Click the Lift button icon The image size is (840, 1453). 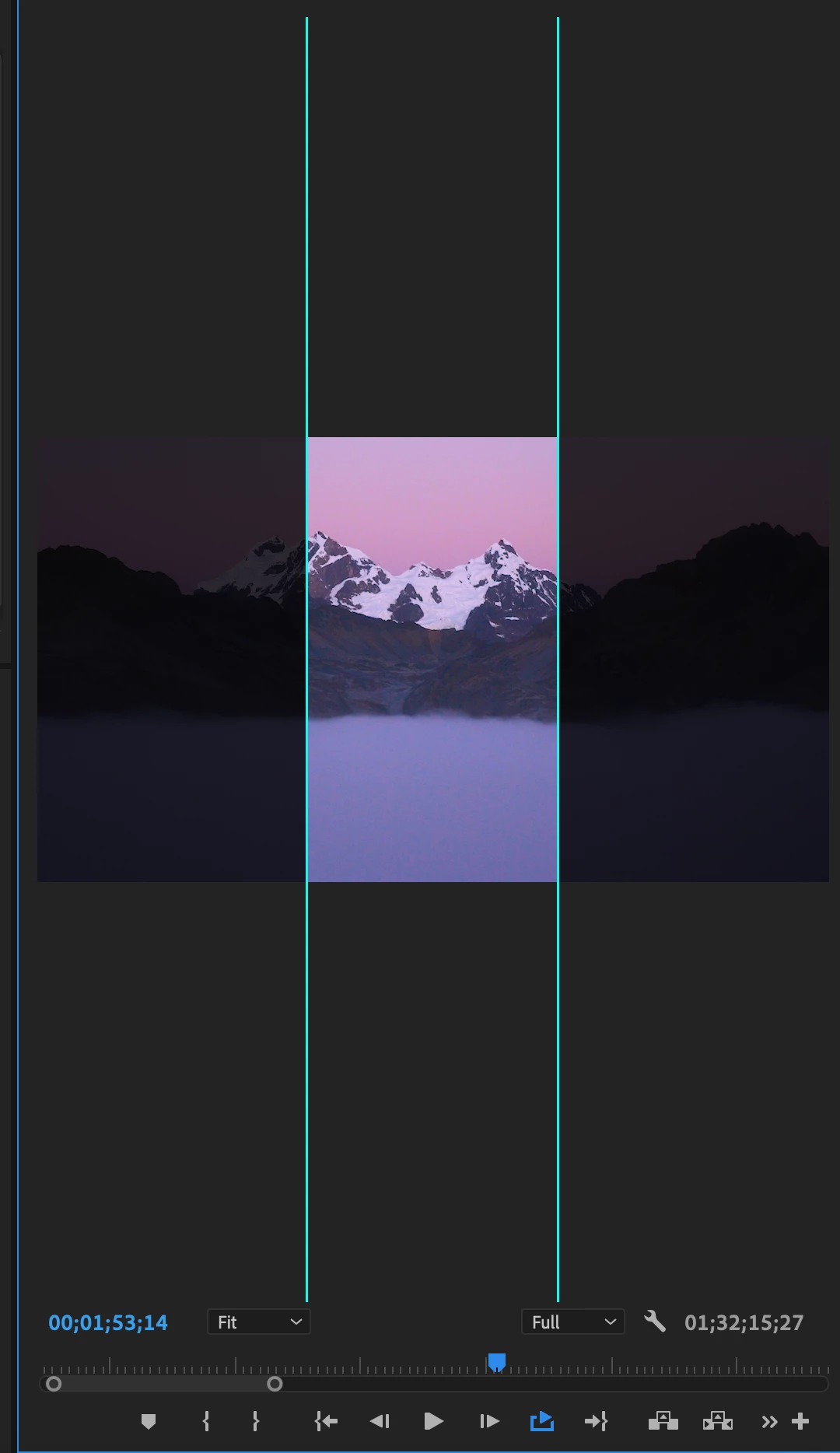click(x=663, y=1422)
